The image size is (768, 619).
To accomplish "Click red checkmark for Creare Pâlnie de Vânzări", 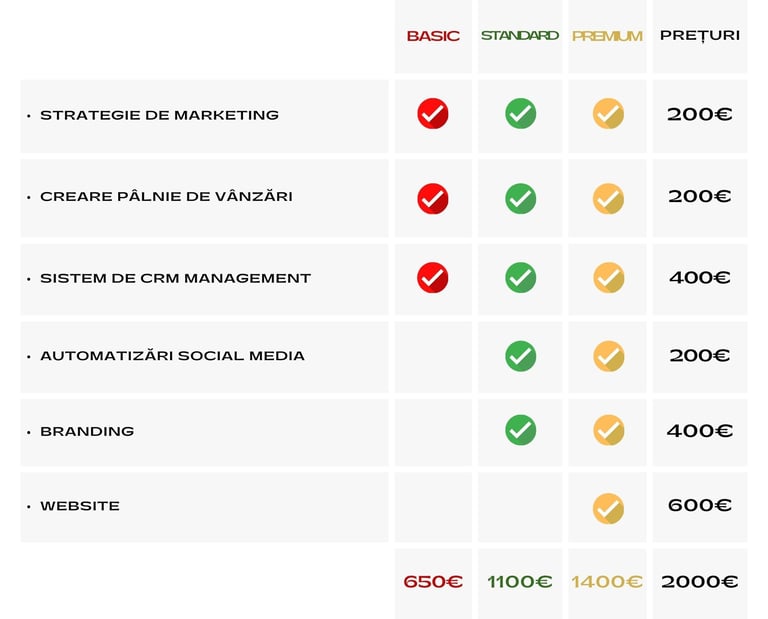I will tap(433, 198).
